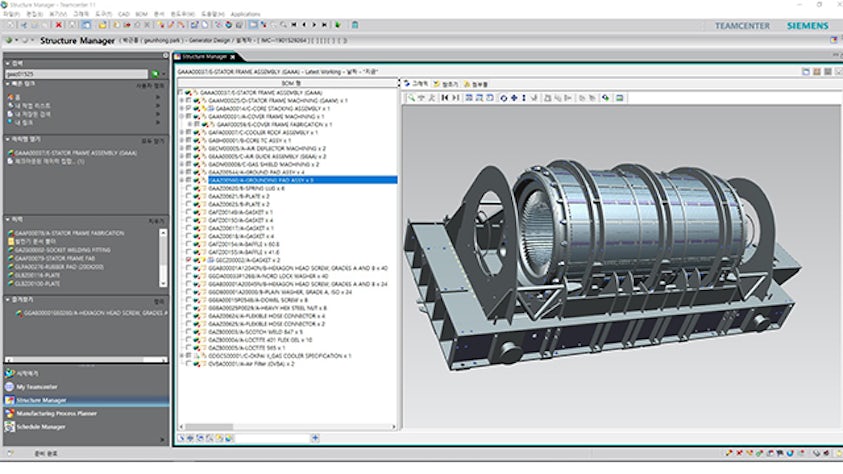
Task: Toggle checkbox for DOWEL SCREW x 8 row
Action: 188,300
